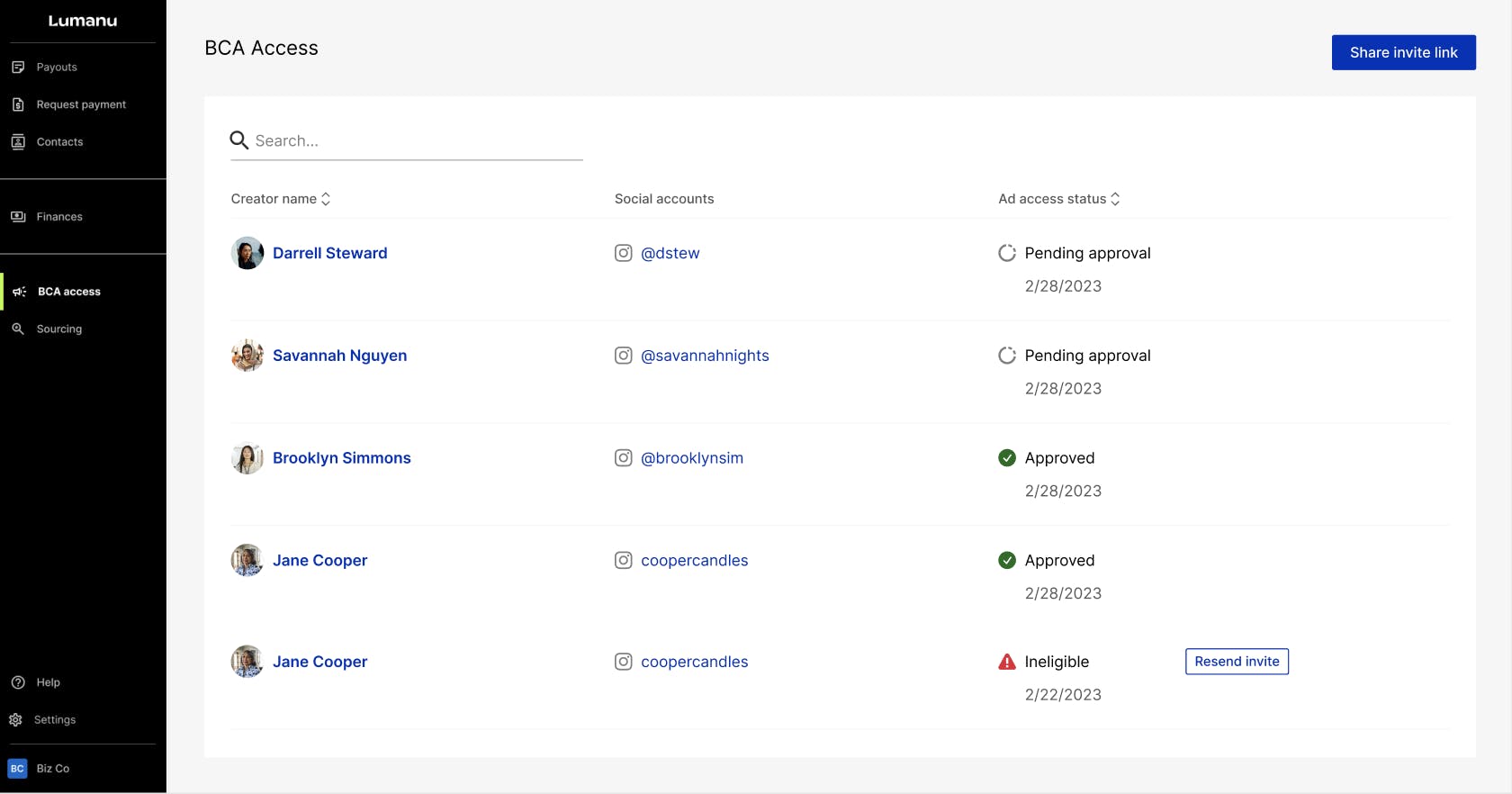Click Brooklyn Simmons' avatar photo
The height and width of the screenshot is (794, 1512).
(x=247, y=458)
